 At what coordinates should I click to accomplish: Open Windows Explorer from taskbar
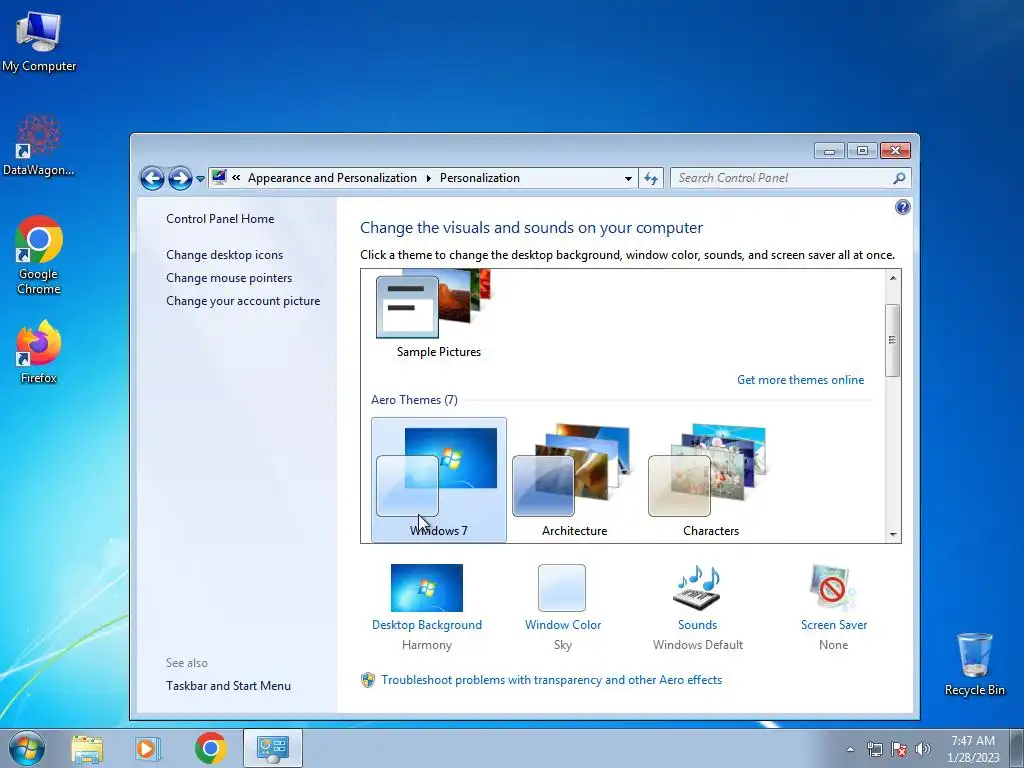[87, 748]
